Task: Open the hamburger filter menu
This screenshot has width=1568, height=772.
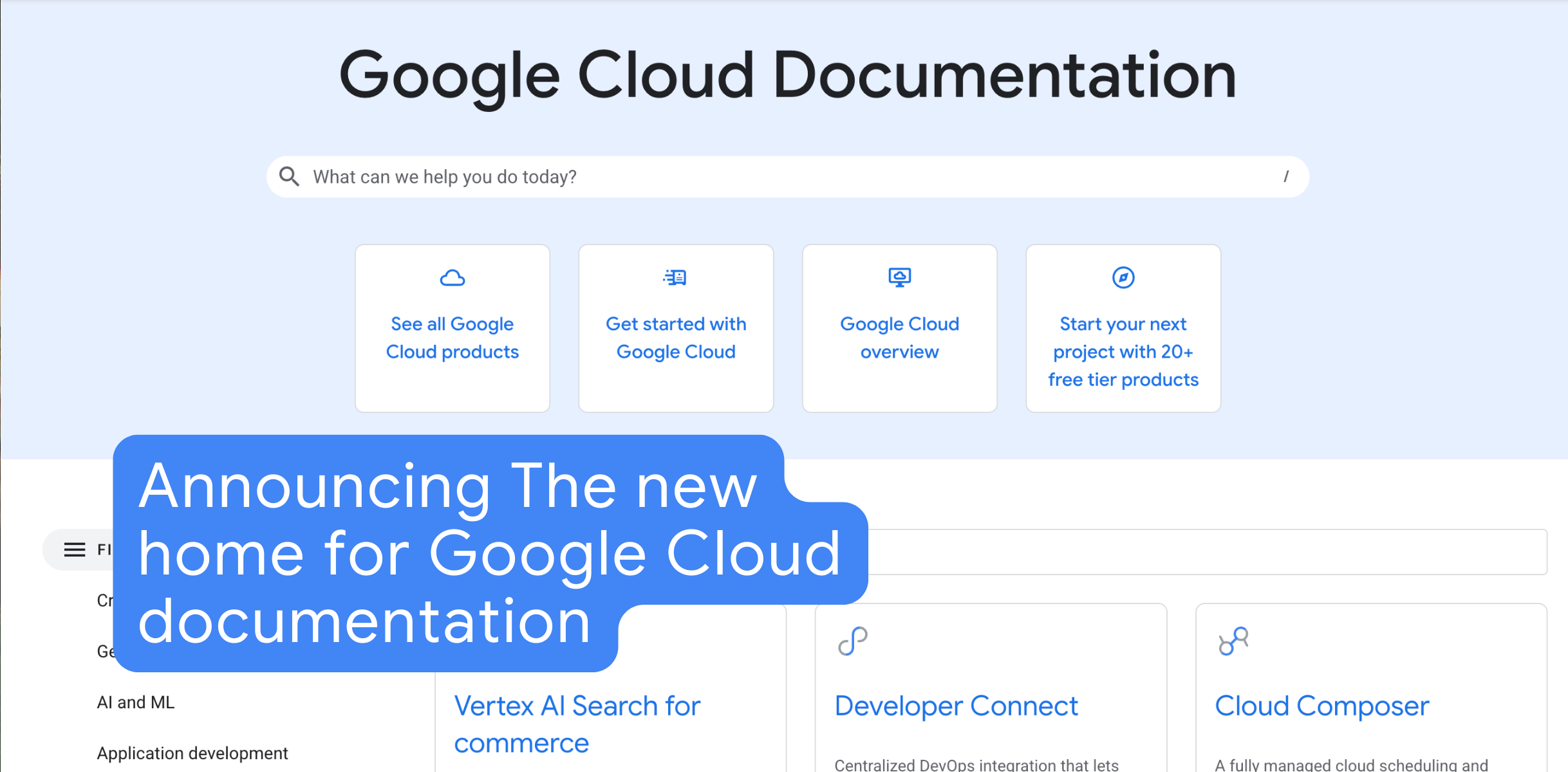Action: click(x=73, y=550)
